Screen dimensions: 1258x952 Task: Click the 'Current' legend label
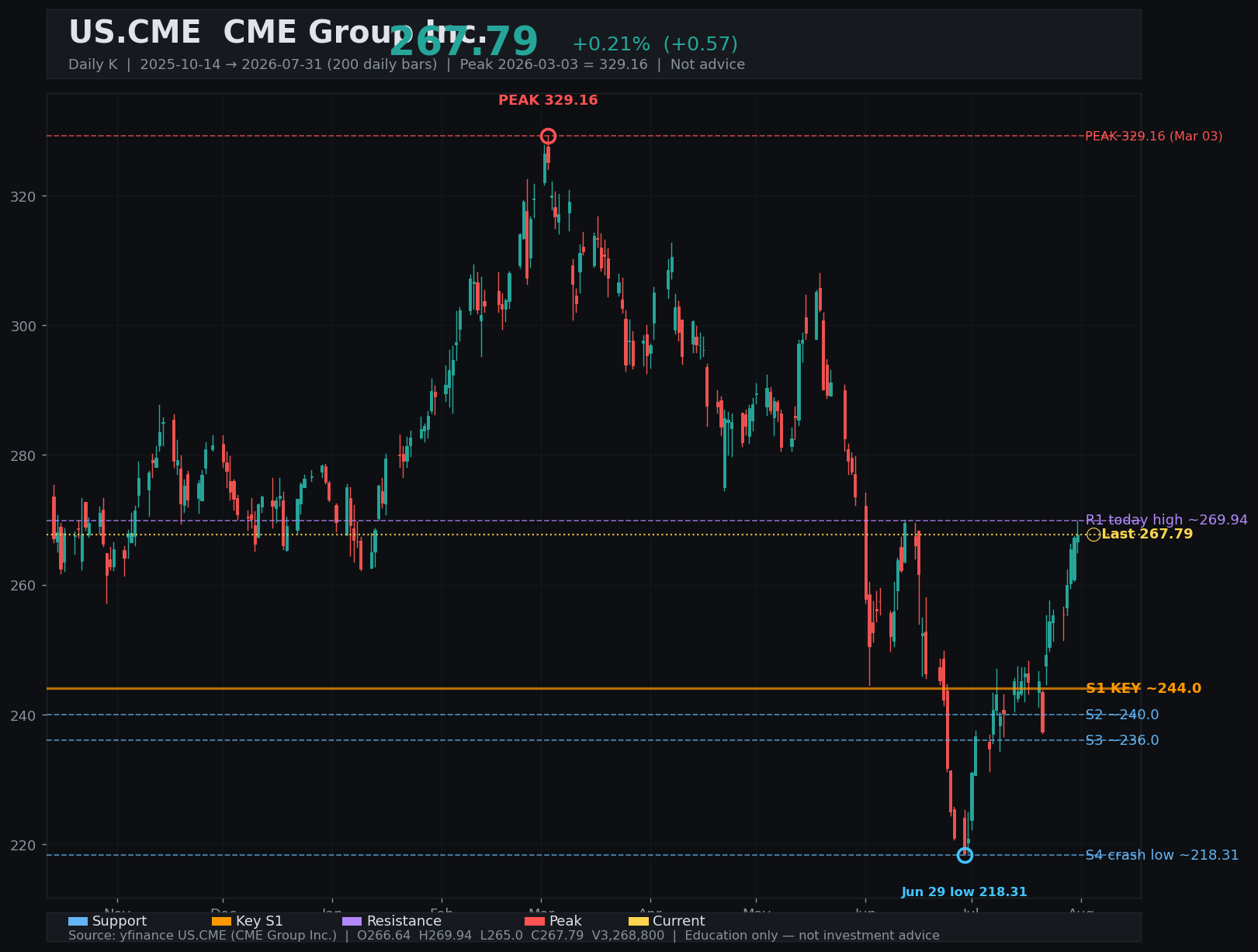click(679, 921)
